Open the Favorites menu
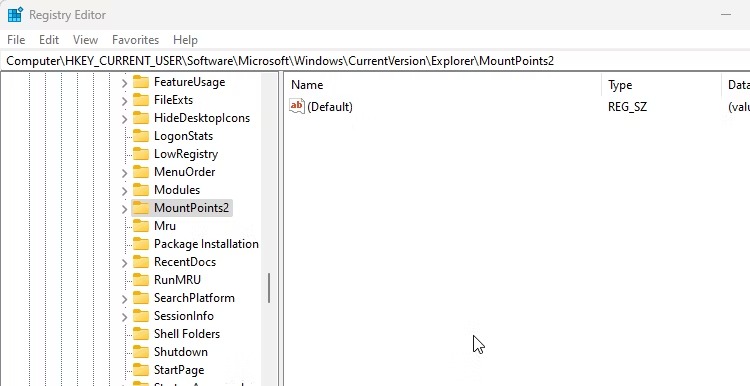The height and width of the screenshot is (386, 750). click(135, 40)
